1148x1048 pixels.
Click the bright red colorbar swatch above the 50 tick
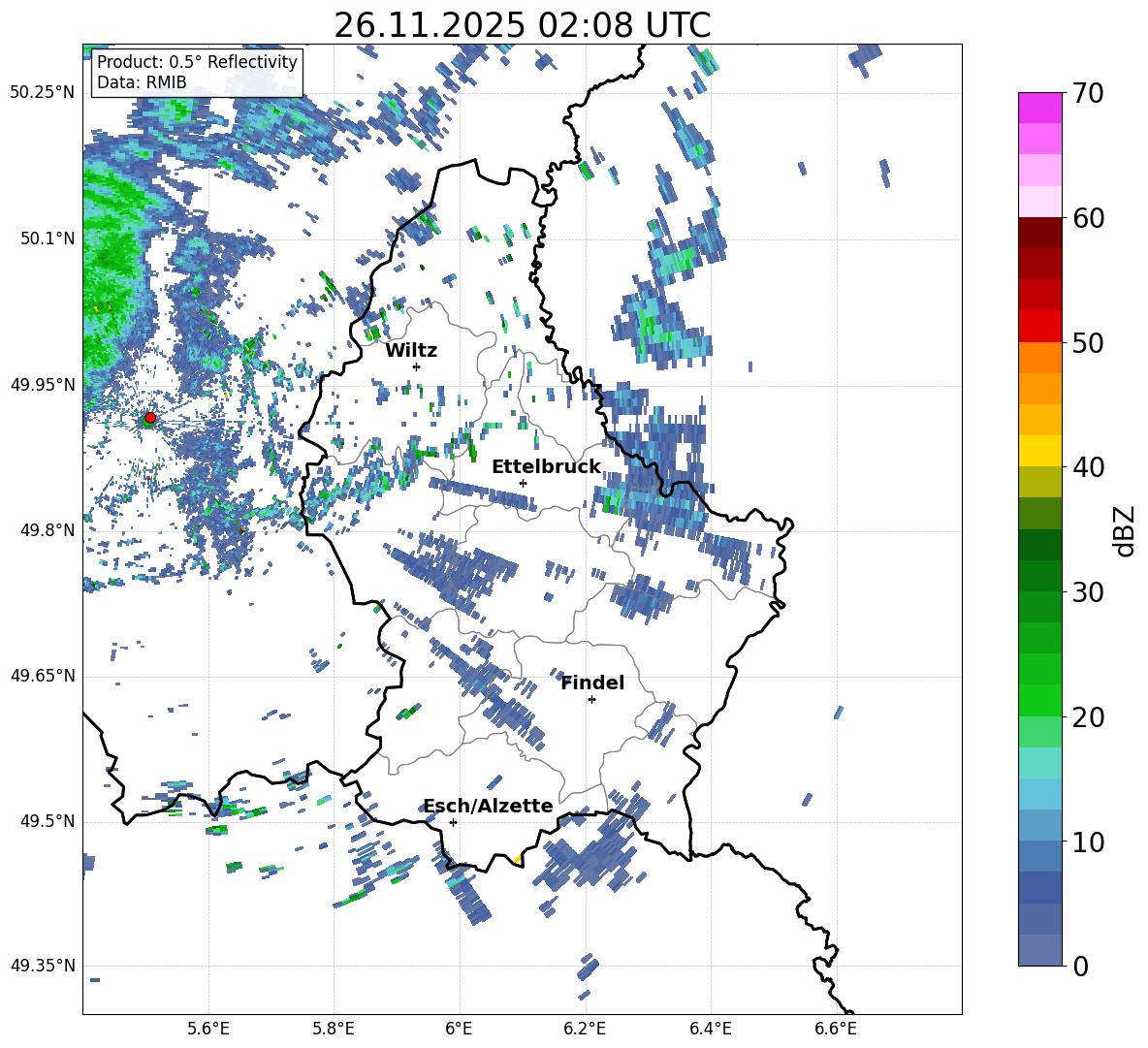1039,327
